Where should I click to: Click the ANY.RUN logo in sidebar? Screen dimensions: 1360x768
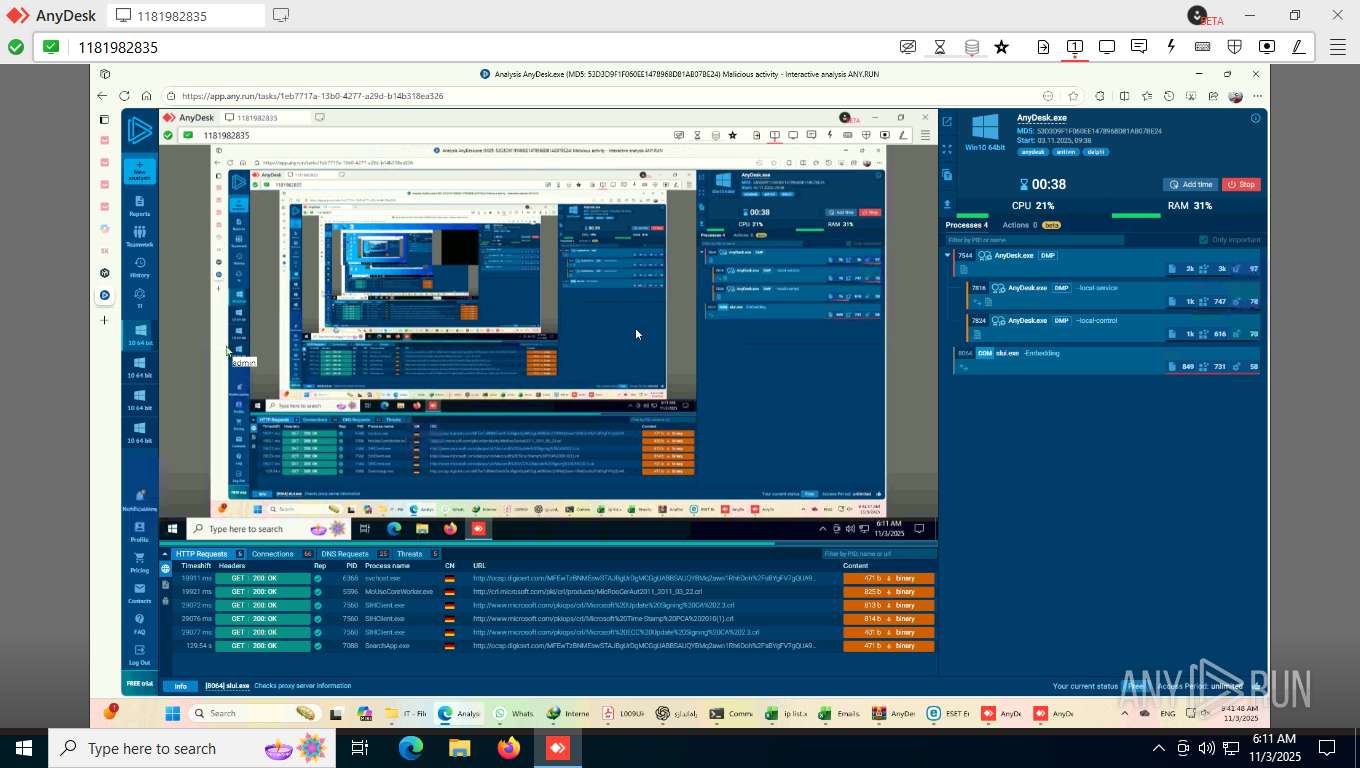(x=140, y=130)
